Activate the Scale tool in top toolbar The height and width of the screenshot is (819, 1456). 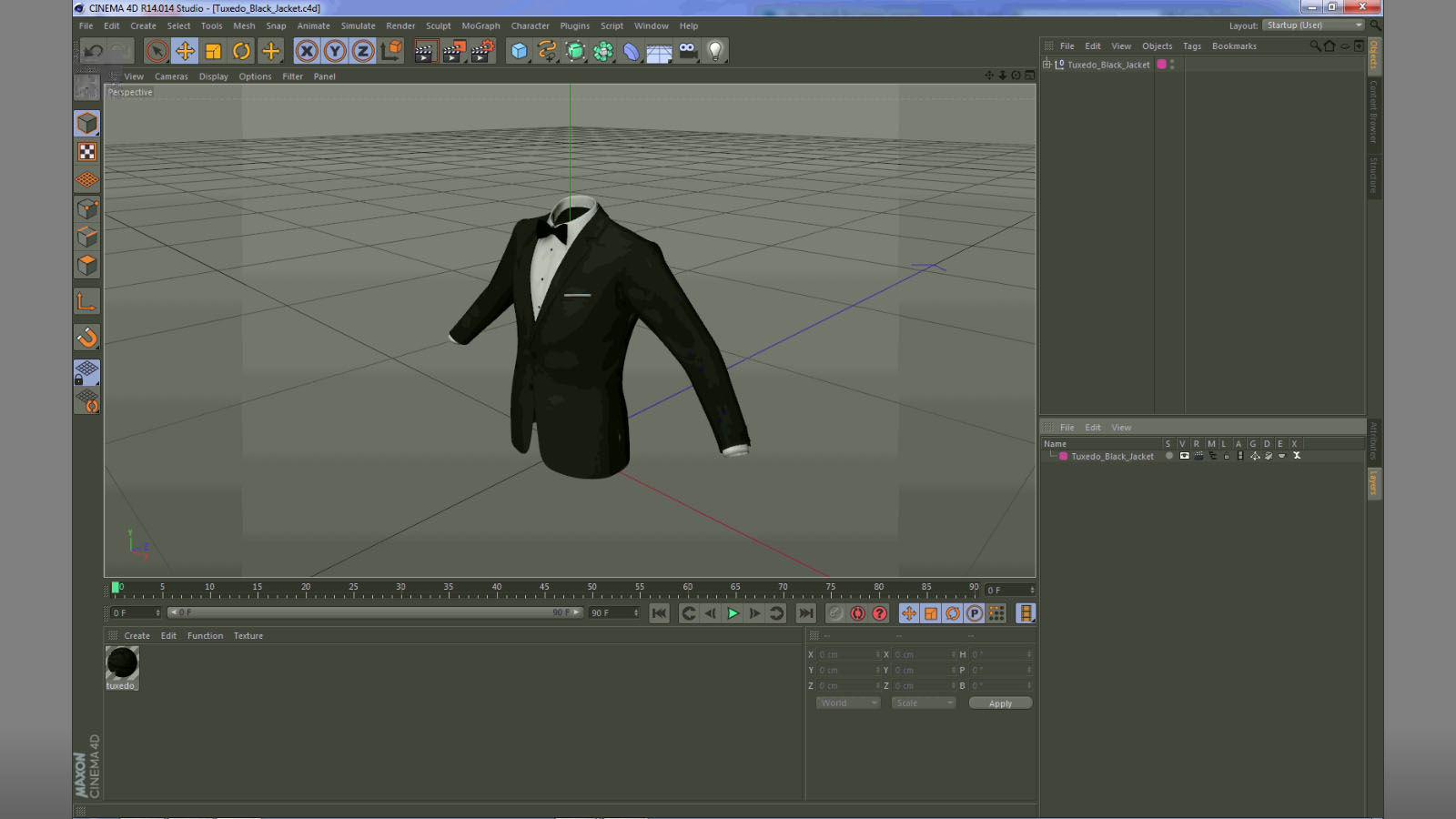pyautogui.click(x=213, y=51)
